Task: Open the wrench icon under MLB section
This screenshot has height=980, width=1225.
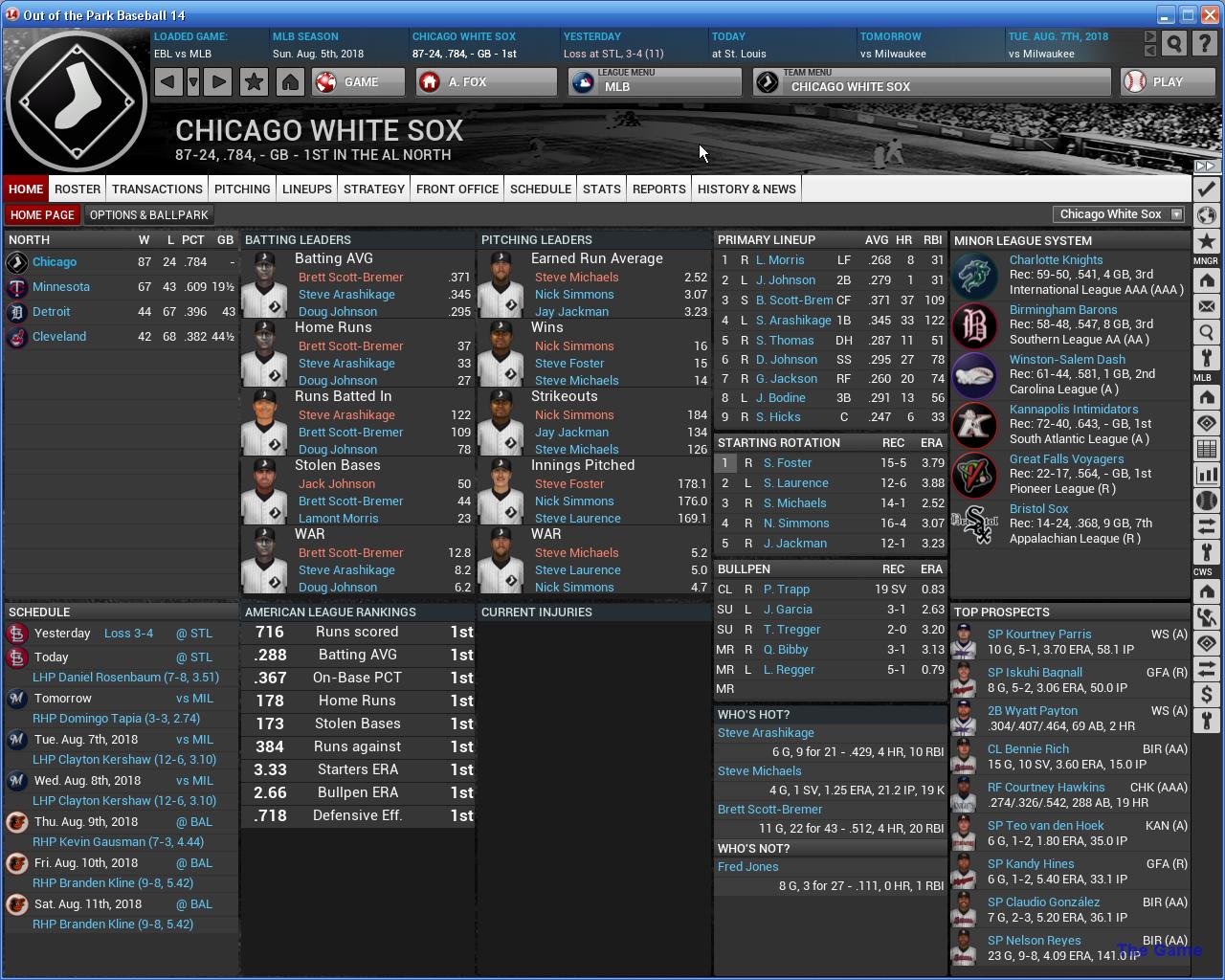Action: coord(1206,552)
